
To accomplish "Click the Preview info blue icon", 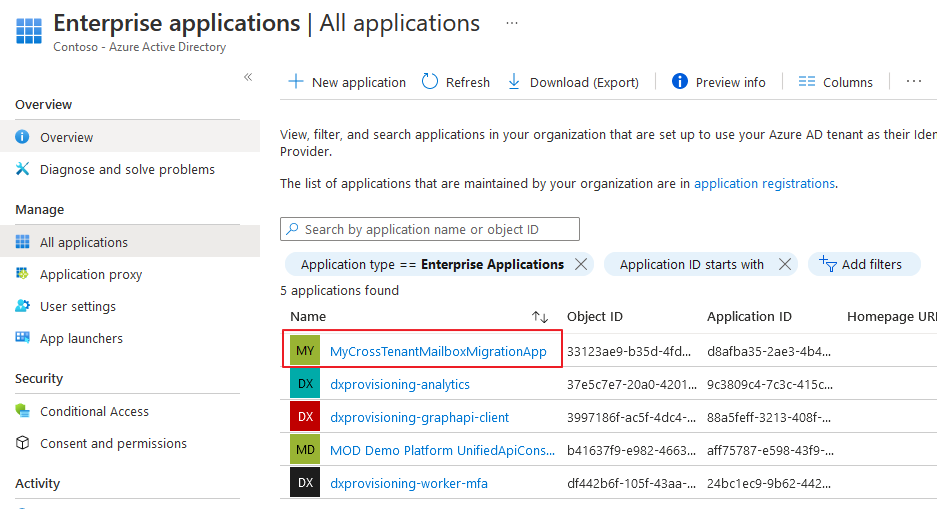I will click(x=679, y=81).
